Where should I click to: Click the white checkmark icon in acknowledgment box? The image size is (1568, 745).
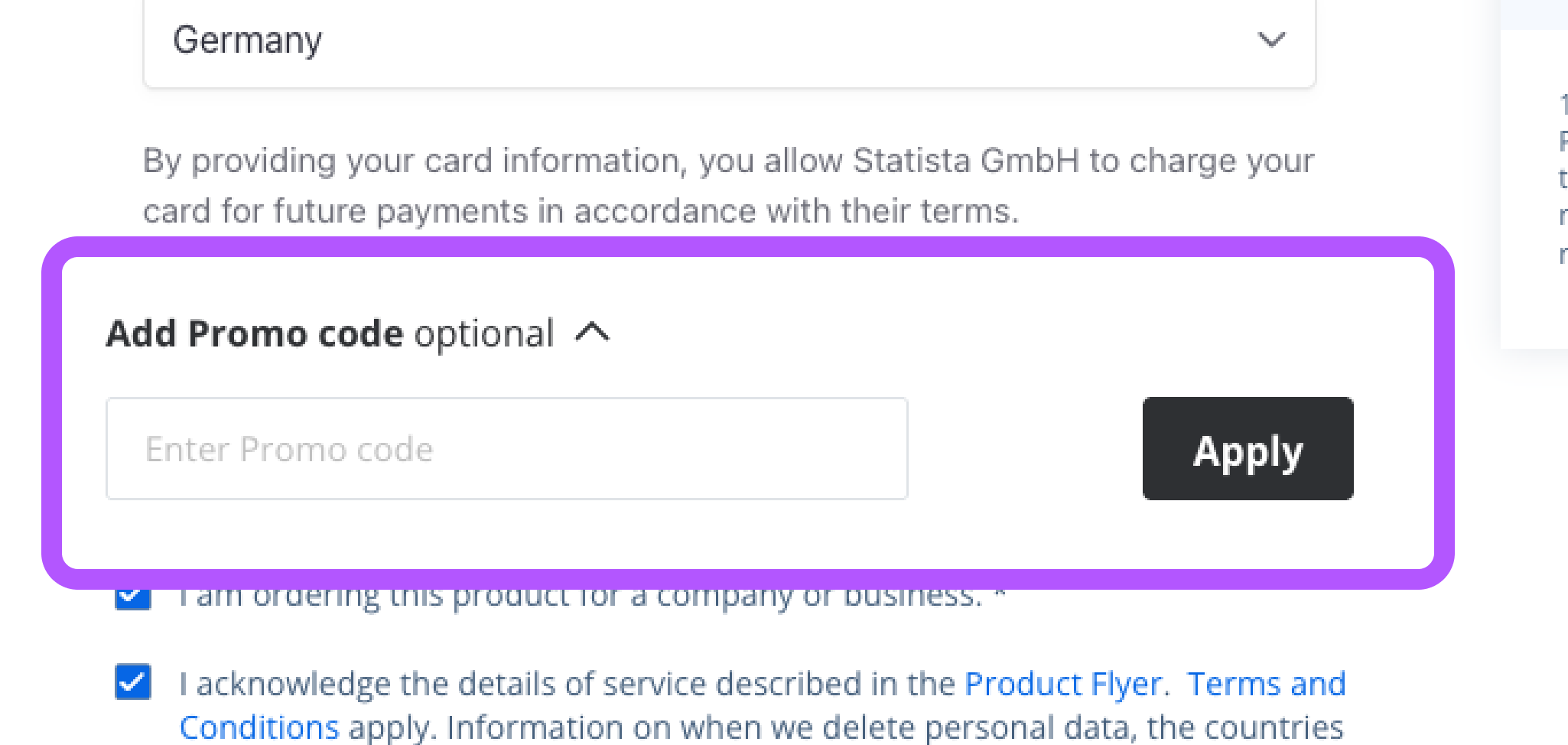(133, 682)
